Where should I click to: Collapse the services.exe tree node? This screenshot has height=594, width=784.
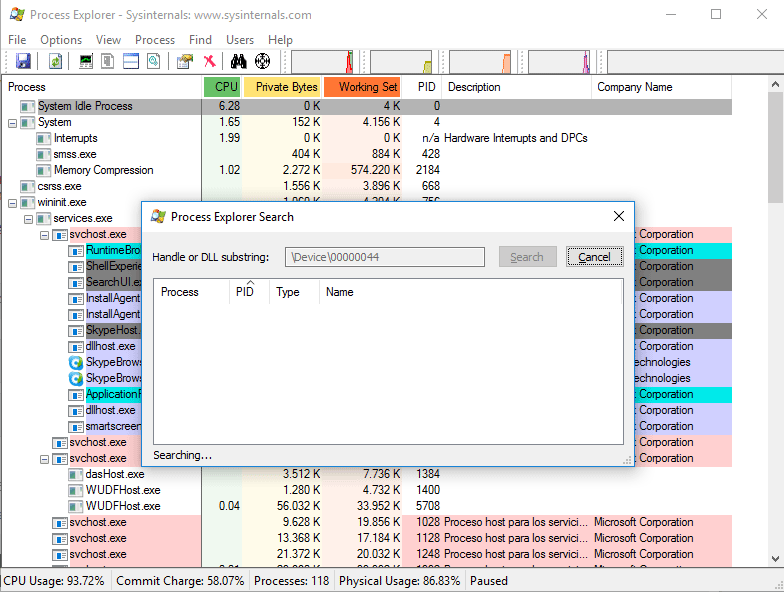(x=28, y=219)
